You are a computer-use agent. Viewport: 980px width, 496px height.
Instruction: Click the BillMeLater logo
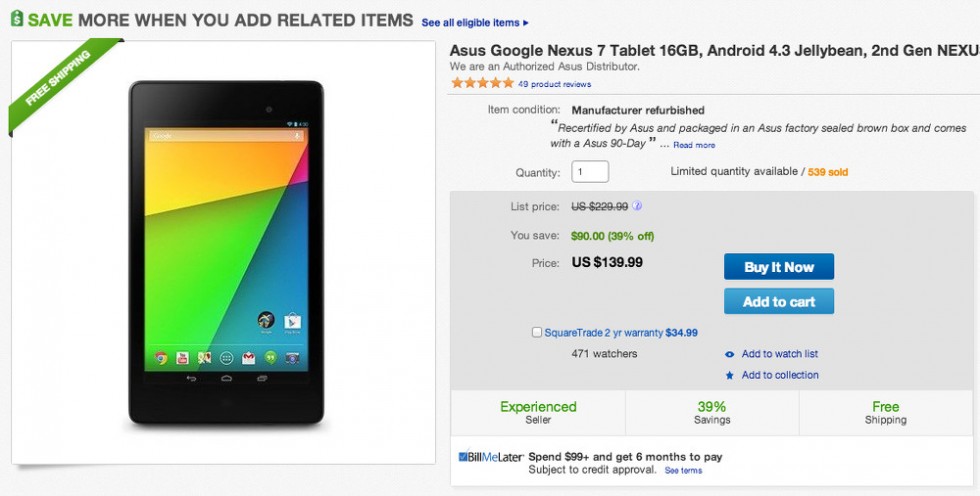[489, 457]
